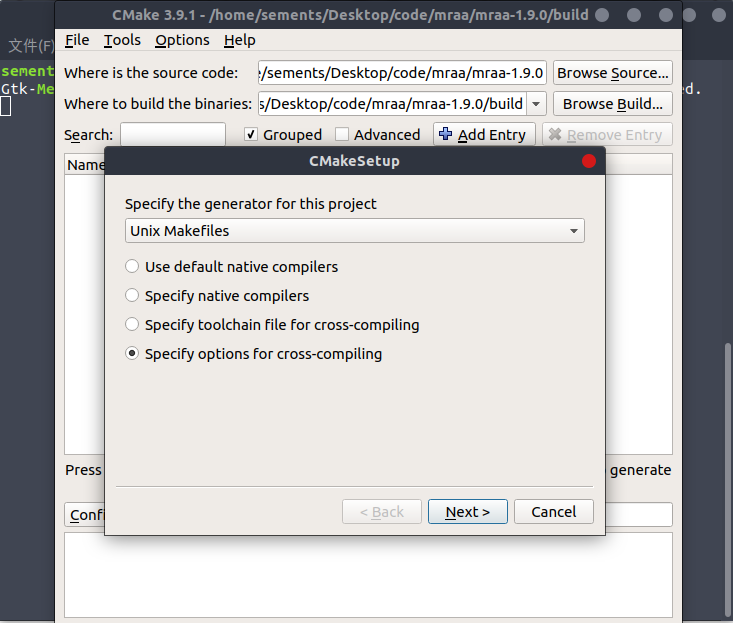Uncheck the Grouped checkbox
Image resolution: width=733 pixels, height=623 pixels.
(x=251, y=135)
